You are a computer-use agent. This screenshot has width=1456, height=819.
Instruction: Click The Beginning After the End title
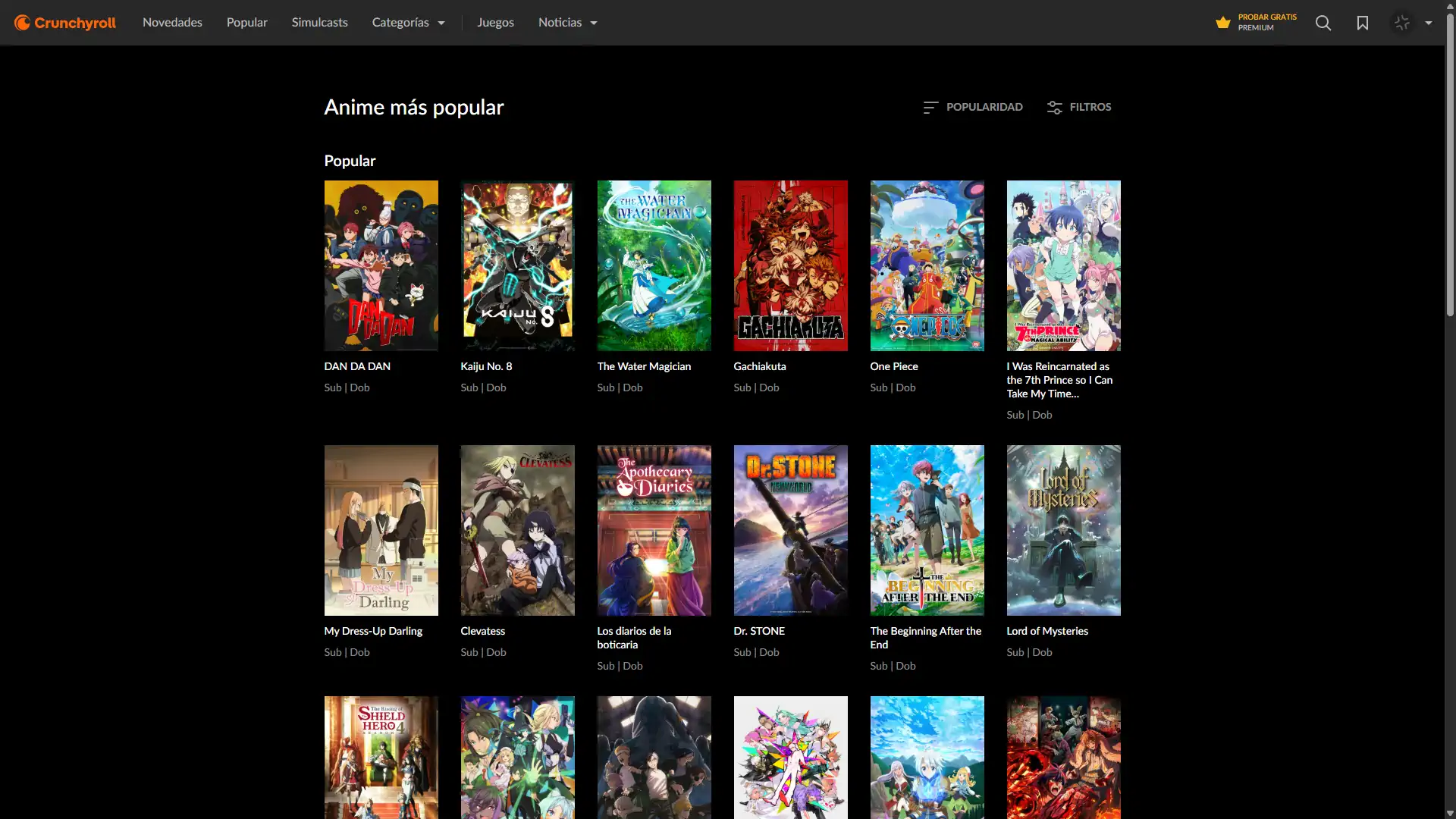[925, 638]
